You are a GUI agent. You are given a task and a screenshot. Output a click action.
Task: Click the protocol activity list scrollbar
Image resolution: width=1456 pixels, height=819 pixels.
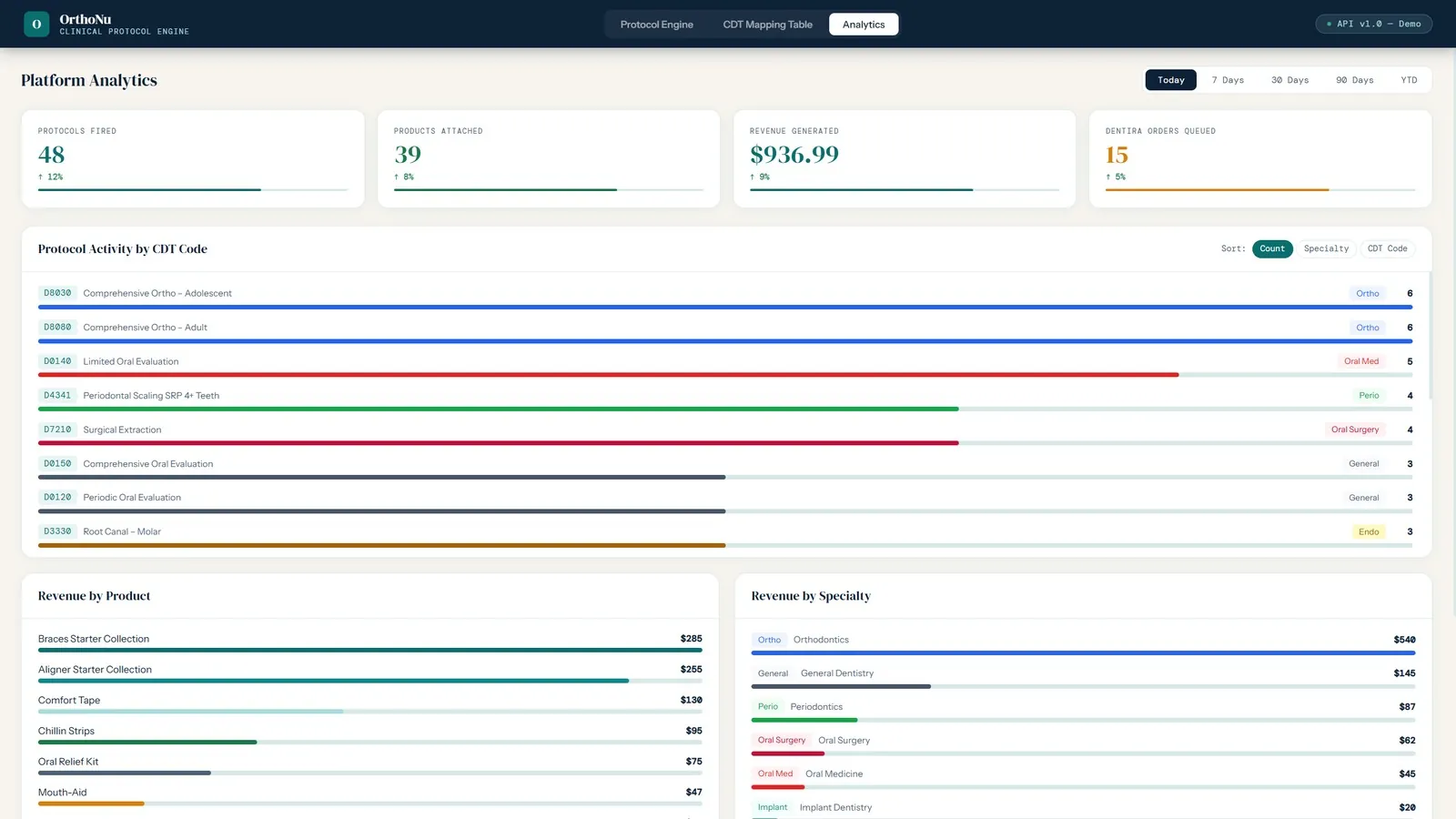pyautogui.click(x=1431, y=335)
